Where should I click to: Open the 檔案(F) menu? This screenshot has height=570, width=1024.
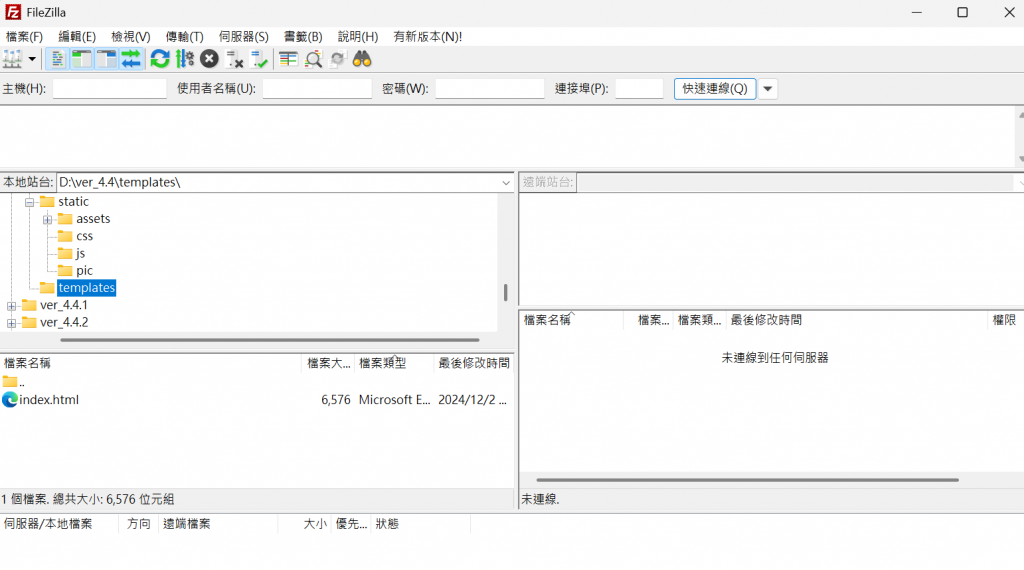pyautogui.click(x=24, y=37)
